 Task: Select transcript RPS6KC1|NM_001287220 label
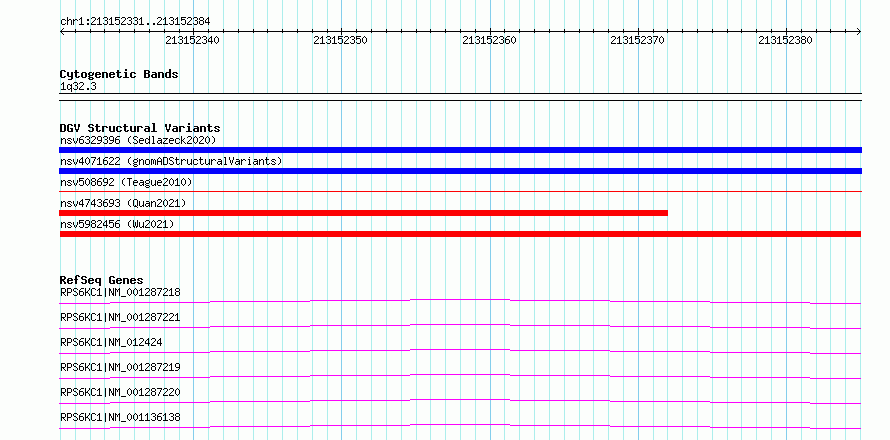(x=120, y=392)
